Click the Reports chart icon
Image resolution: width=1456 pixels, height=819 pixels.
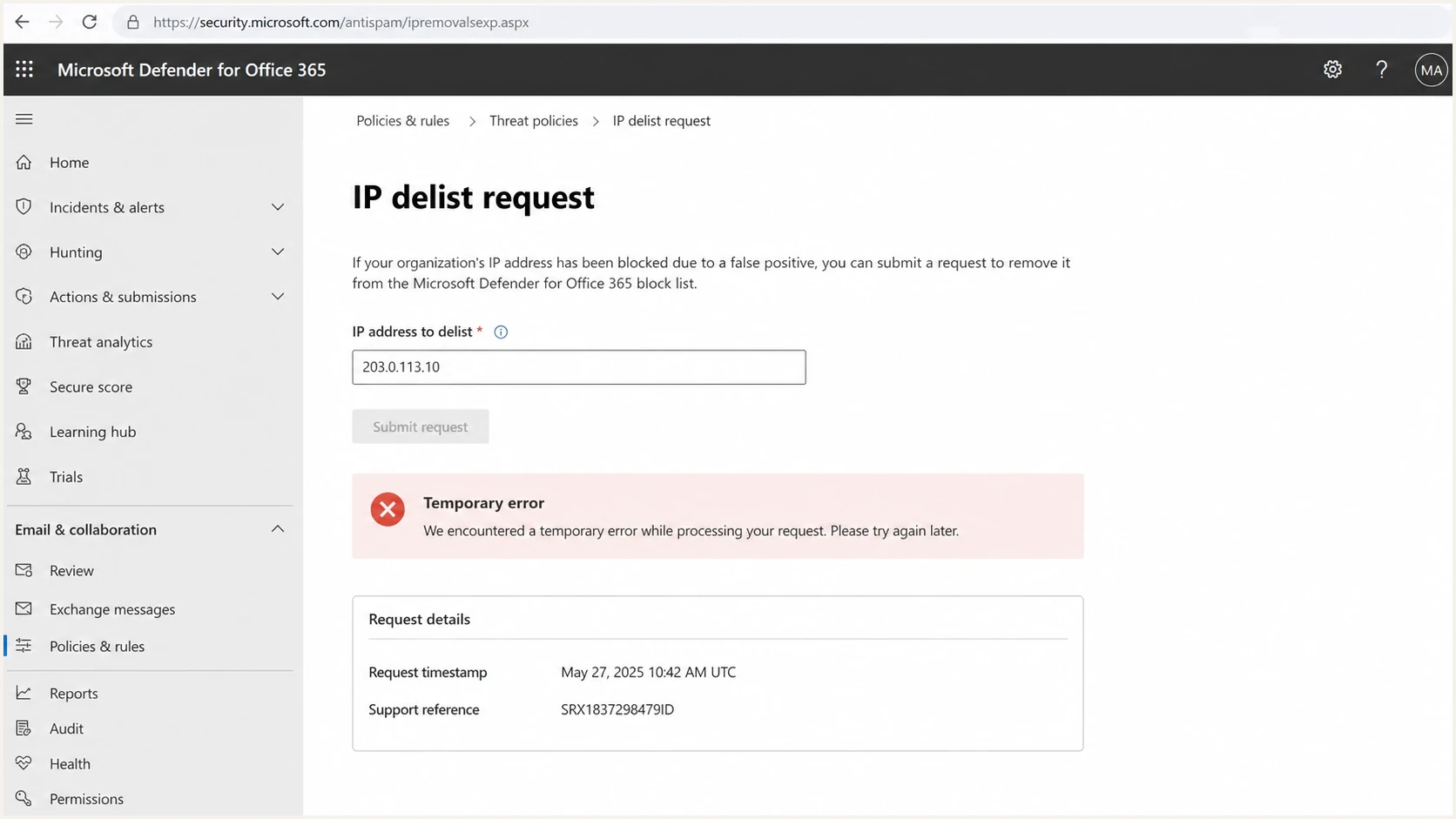[24, 693]
